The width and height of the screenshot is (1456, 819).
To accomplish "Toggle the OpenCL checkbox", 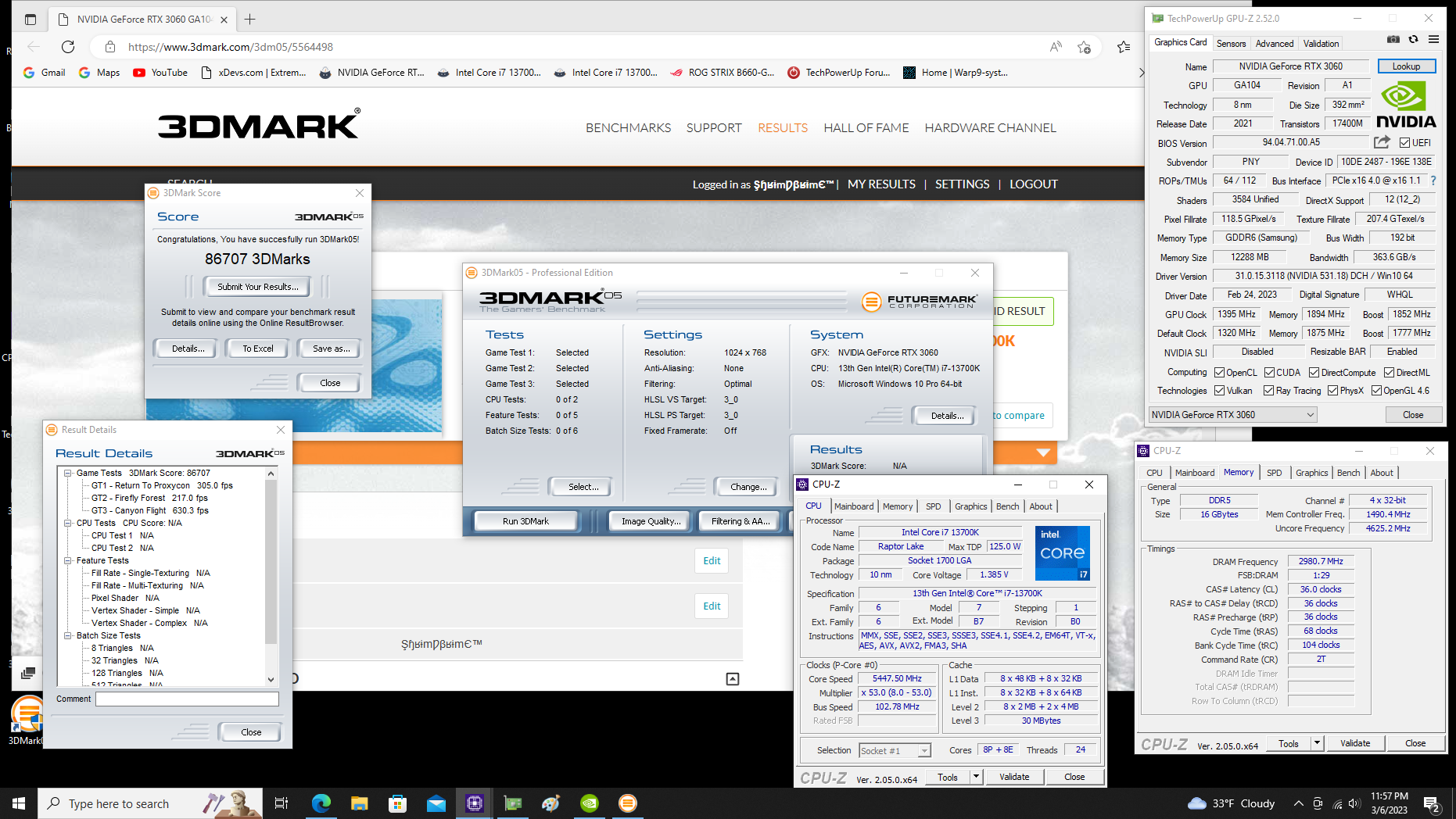I will tap(1220, 373).
